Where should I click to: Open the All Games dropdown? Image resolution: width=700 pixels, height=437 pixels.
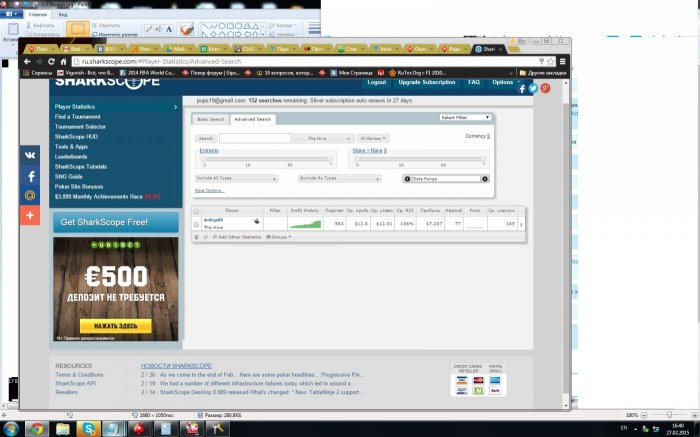373,138
